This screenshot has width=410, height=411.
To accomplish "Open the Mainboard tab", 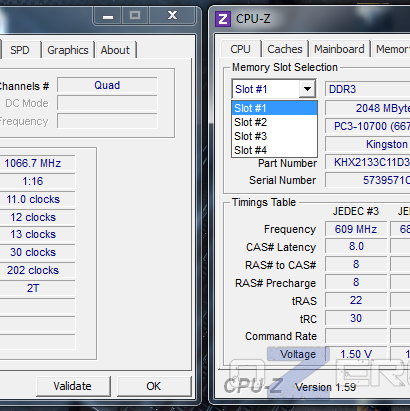I will pyautogui.click(x=339, y=49).
